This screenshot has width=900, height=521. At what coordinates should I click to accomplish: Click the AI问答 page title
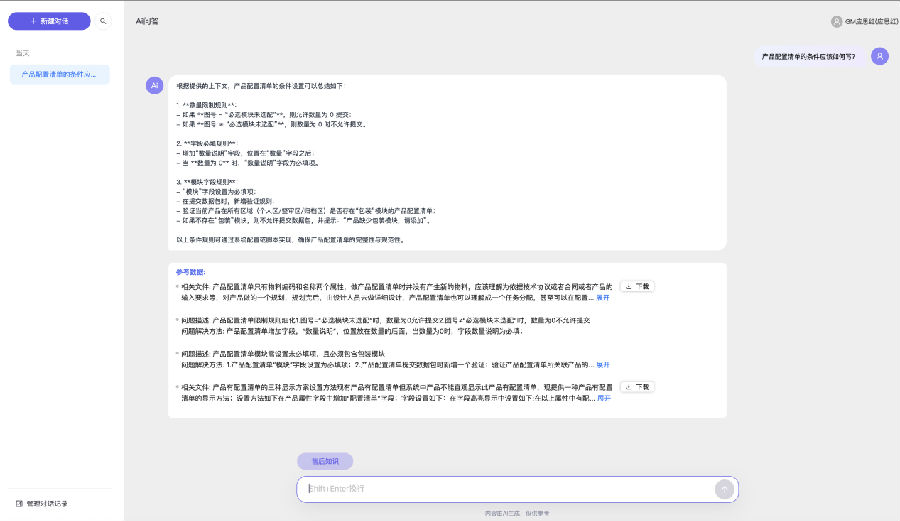[x=147, y=21]
